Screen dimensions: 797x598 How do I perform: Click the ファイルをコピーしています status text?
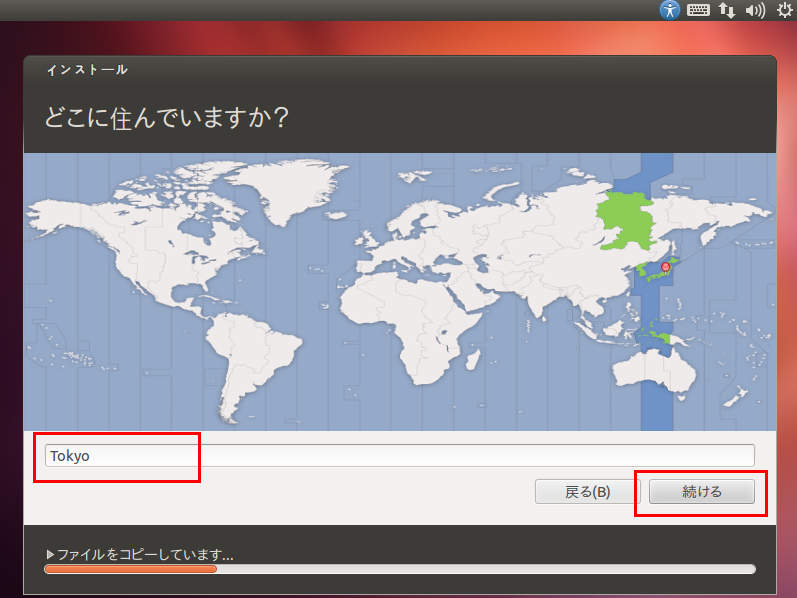(x=145, y=554)
